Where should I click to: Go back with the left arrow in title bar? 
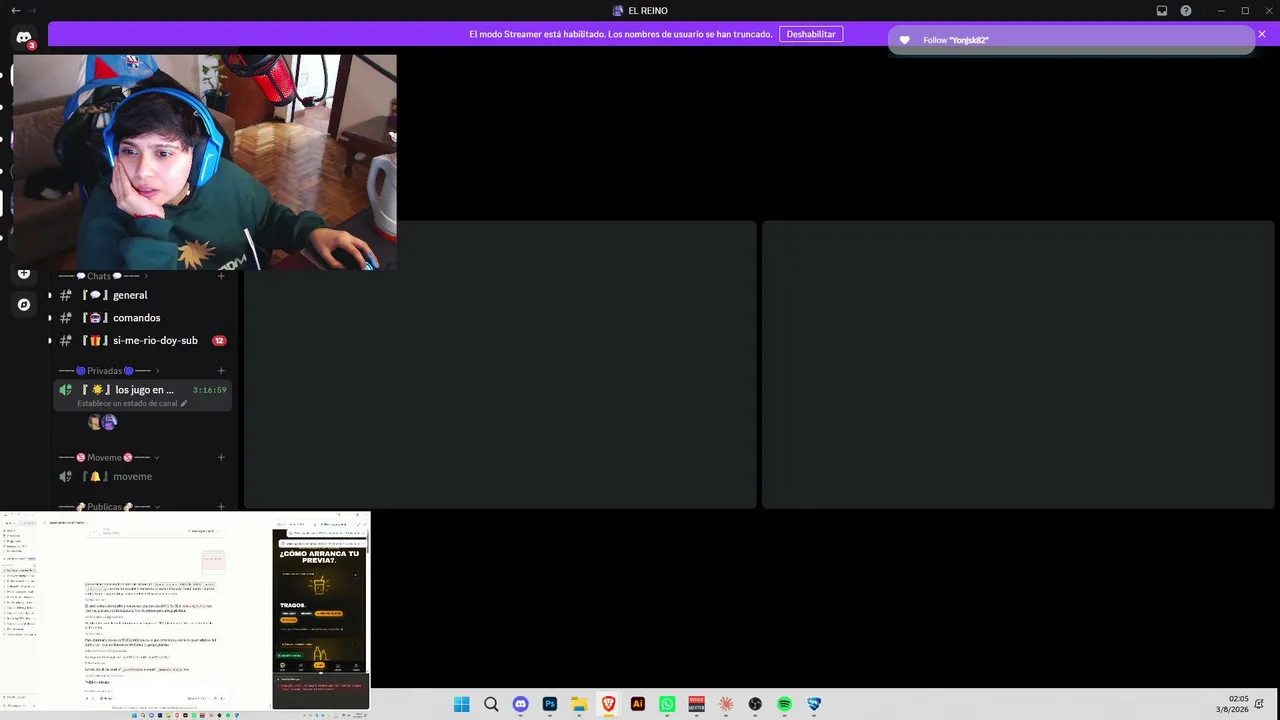[x=15, y=10]
